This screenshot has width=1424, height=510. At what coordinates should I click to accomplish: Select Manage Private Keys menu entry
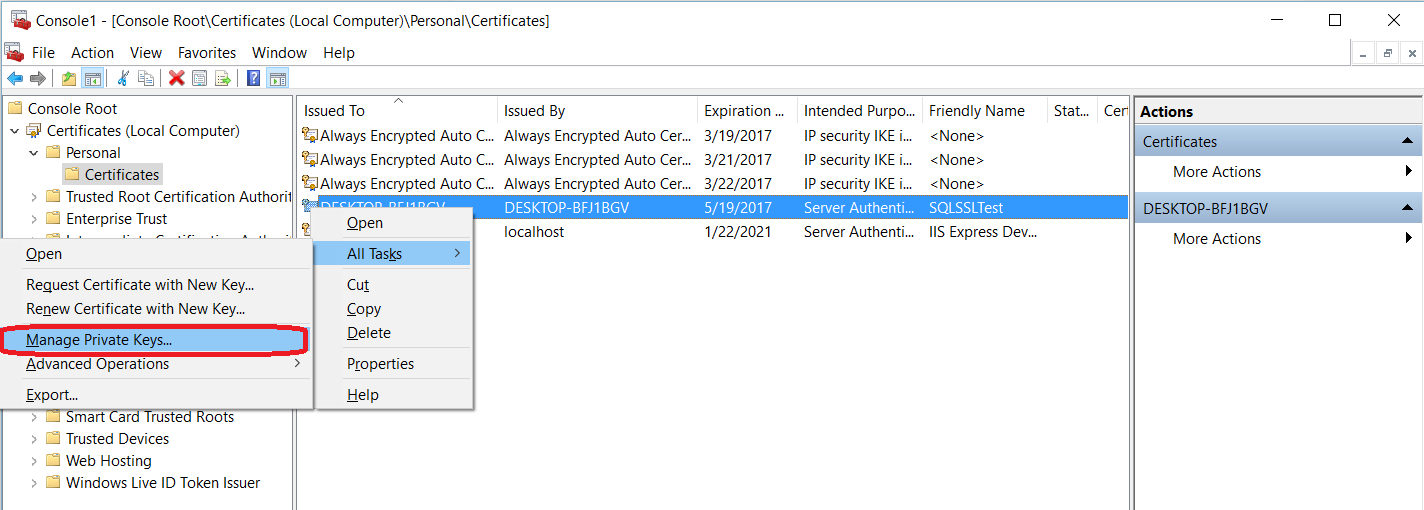[x=99, y=340]
